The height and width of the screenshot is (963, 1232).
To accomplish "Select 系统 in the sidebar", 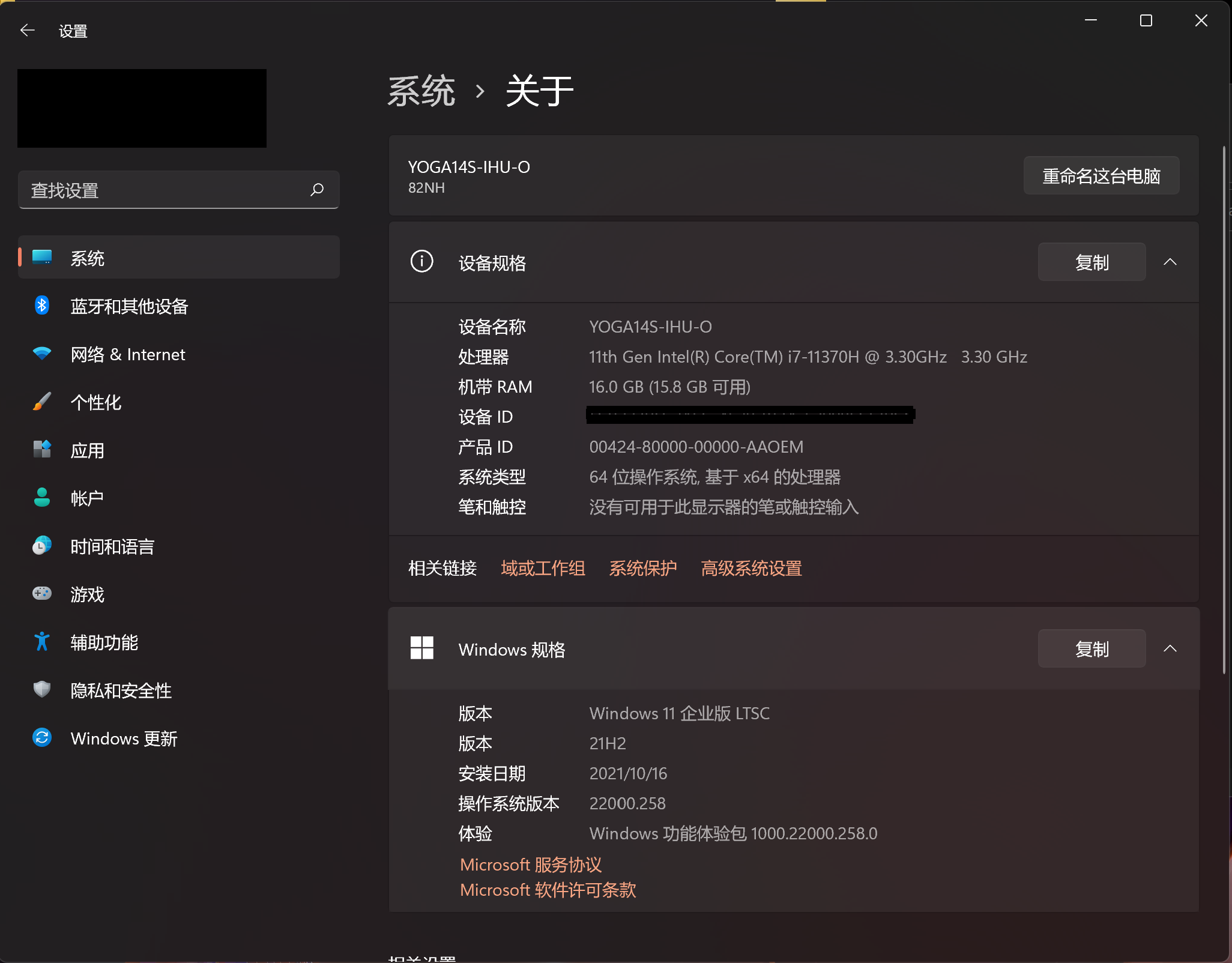I will [179, 258].
